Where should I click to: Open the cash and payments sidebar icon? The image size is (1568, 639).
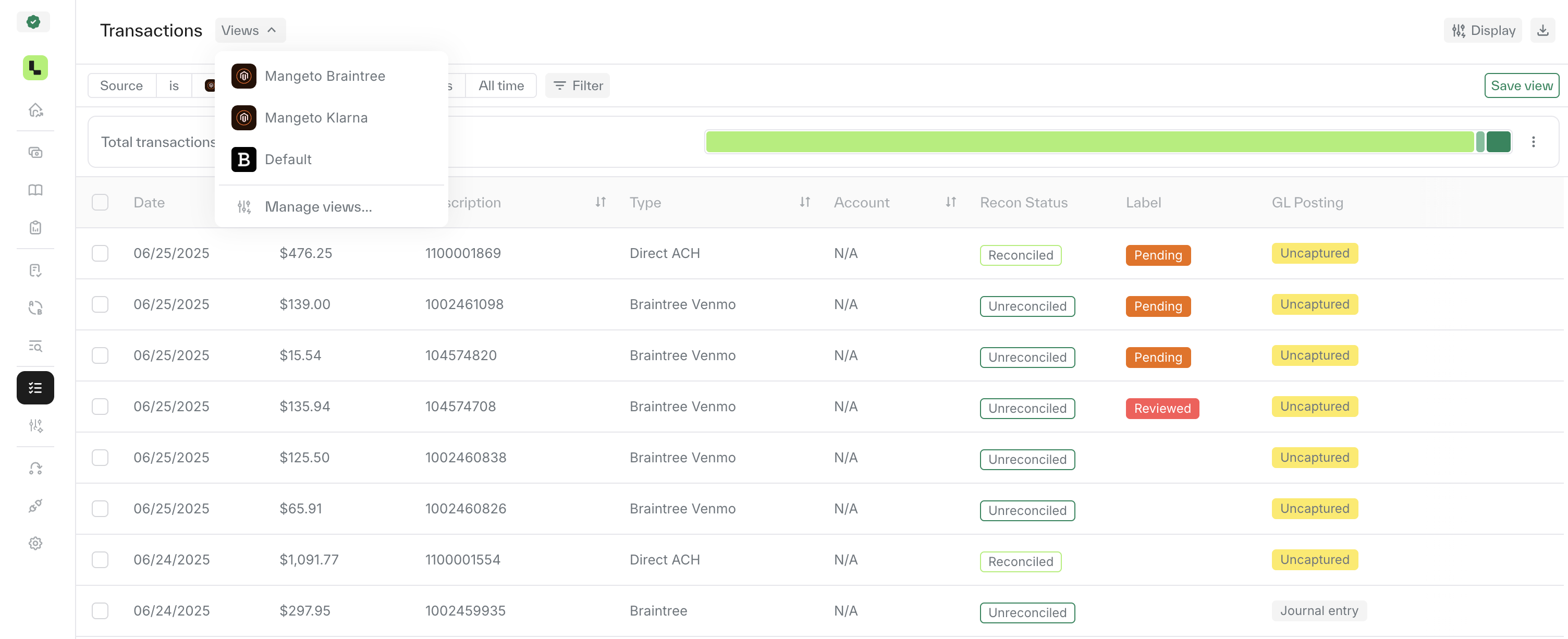pyautogui.click(x=35, y=152)
